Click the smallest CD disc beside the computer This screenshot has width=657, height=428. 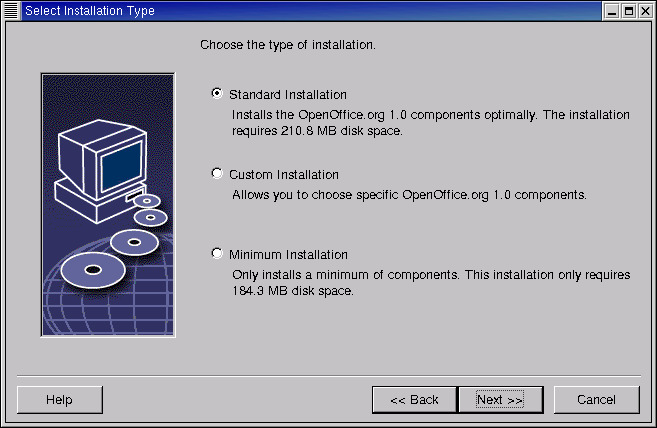[146, 201]
